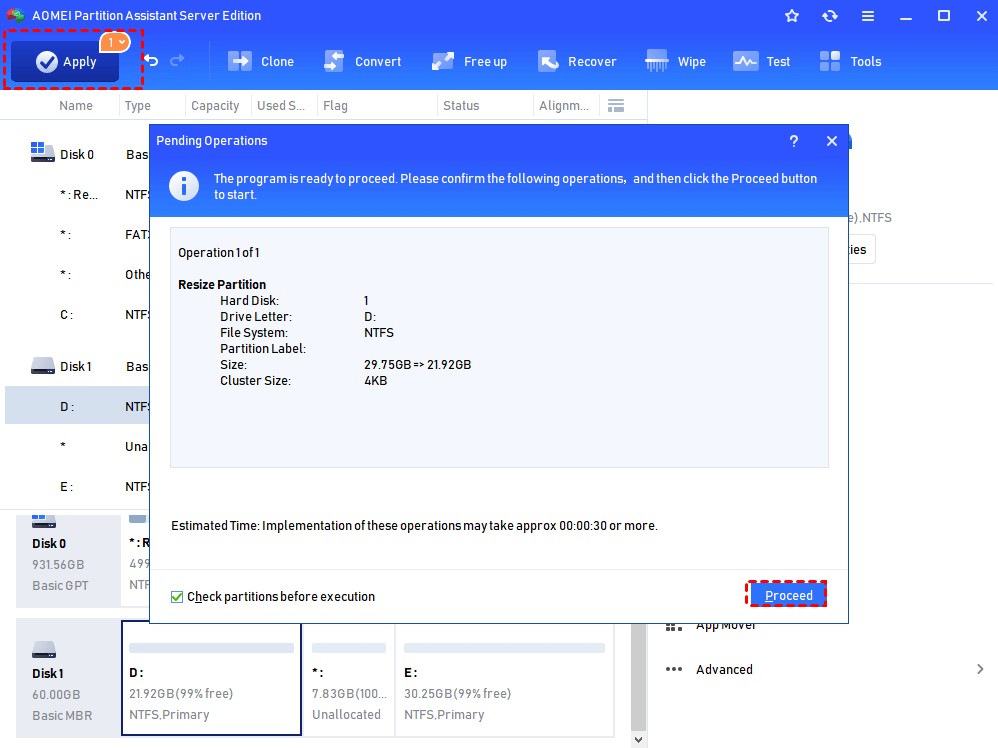
Task: Click the help question mark in dialog
Action: pos(794,141)
